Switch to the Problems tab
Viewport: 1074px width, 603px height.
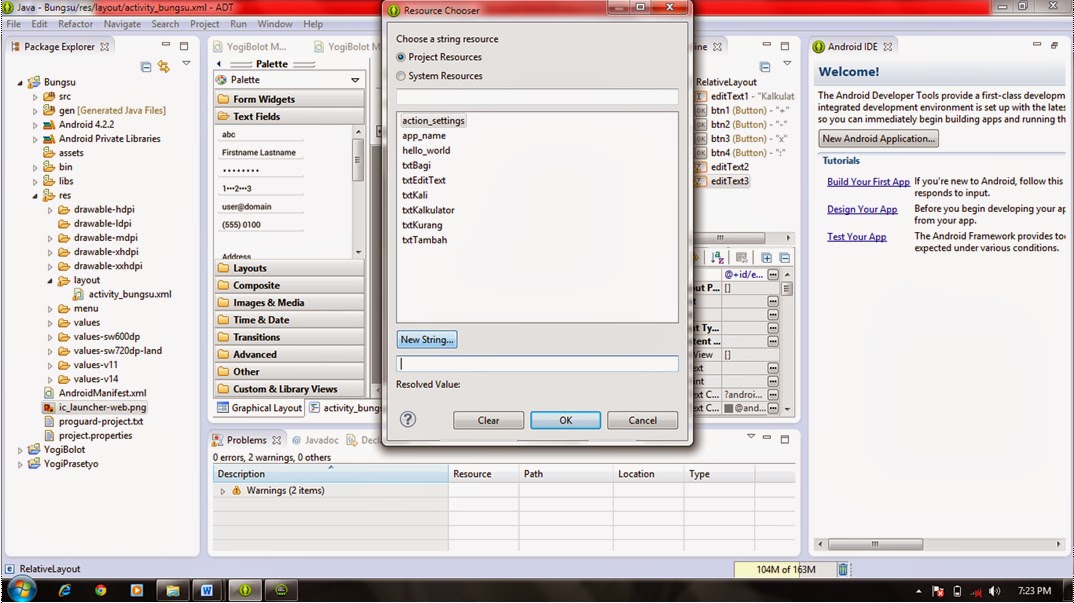click(x=247, y=440)
